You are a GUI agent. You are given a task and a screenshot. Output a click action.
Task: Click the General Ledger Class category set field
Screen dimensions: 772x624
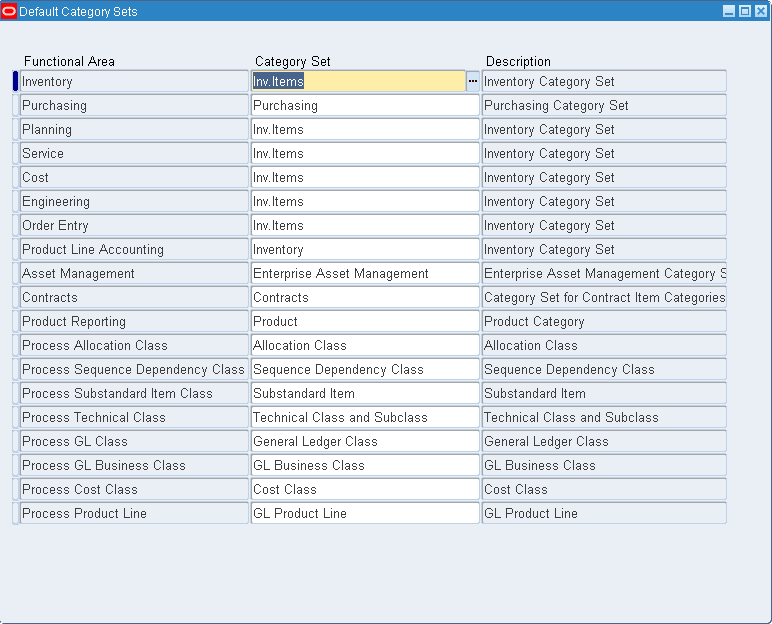pyautogui.click(x=365, y=441)
